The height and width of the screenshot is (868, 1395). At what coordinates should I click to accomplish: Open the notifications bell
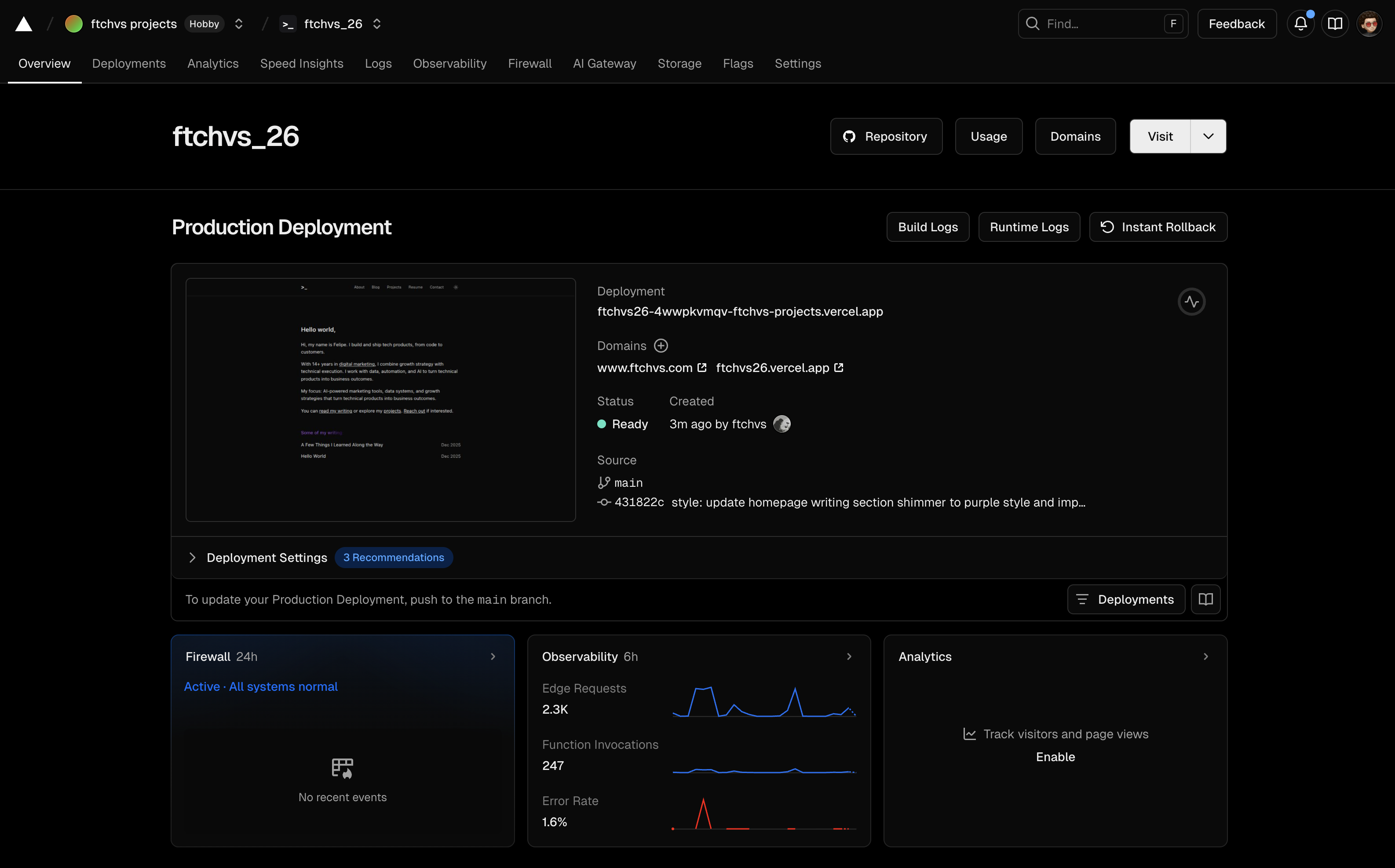point(1300,24)
